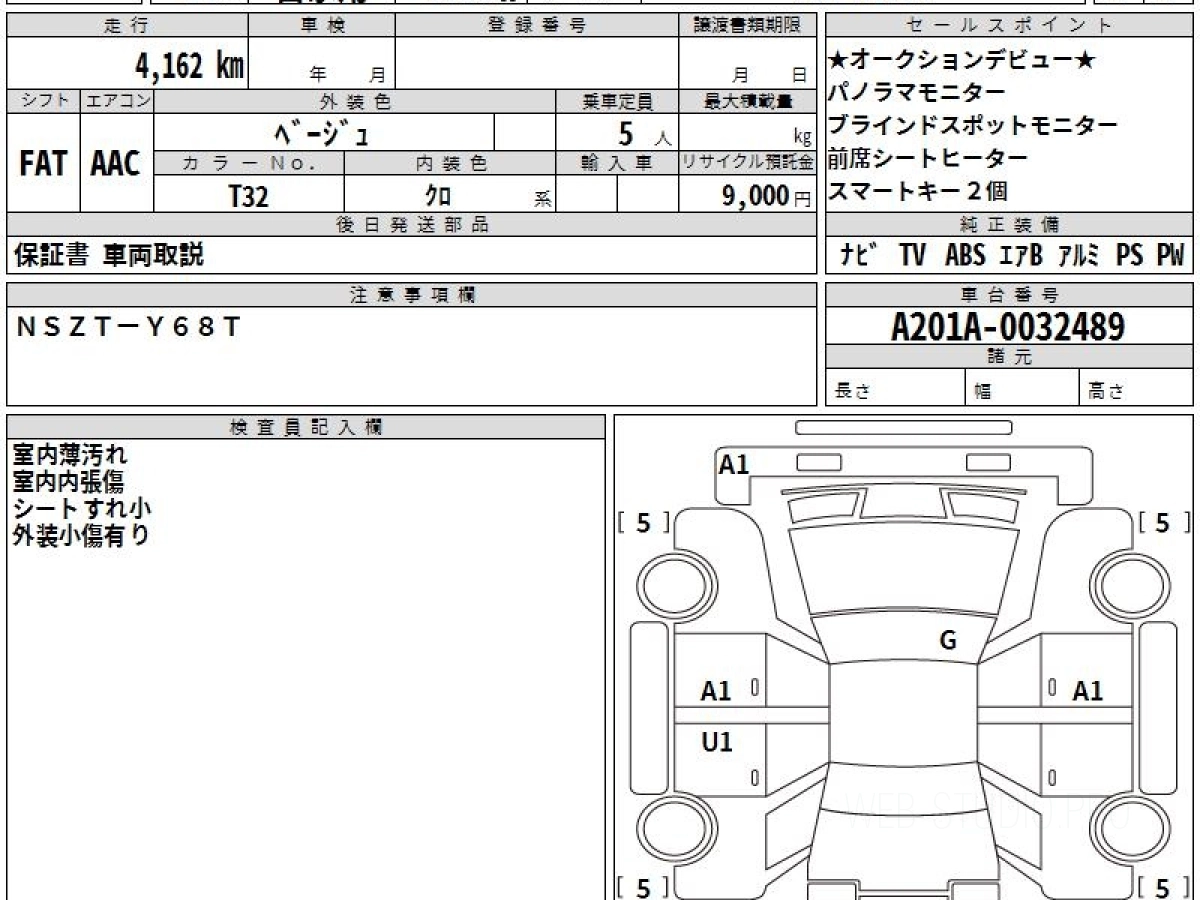Click the 外装色 header cell
Image resolution: width=1200 pixels, height=900 pixels.
[355, 101]
